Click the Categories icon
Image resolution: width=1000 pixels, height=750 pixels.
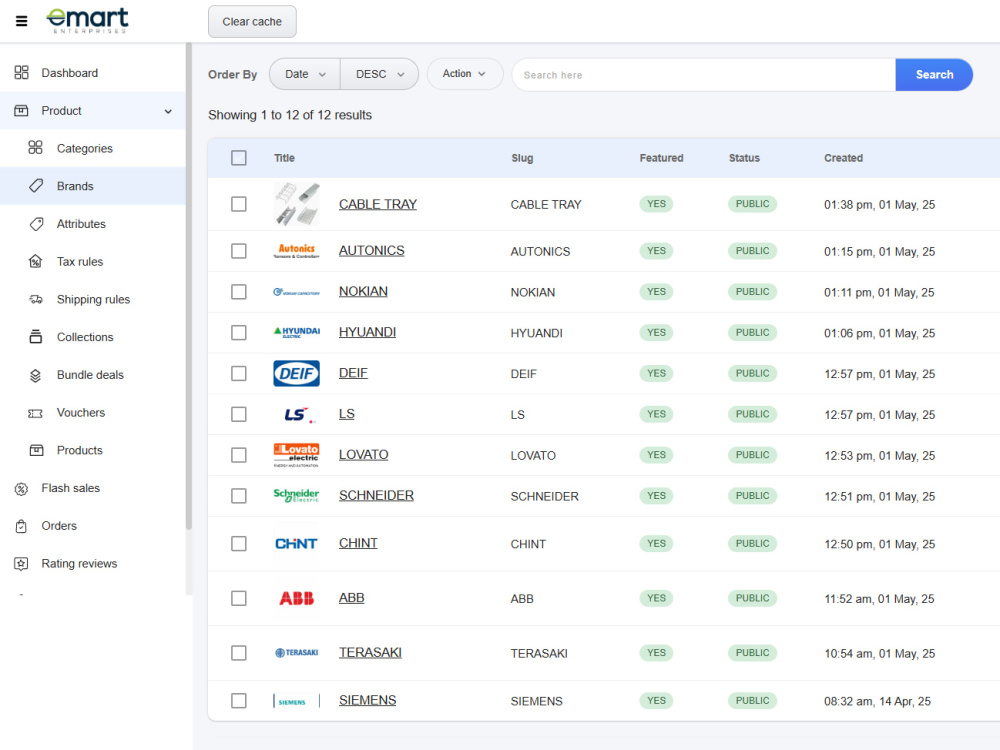coord(36,148)
